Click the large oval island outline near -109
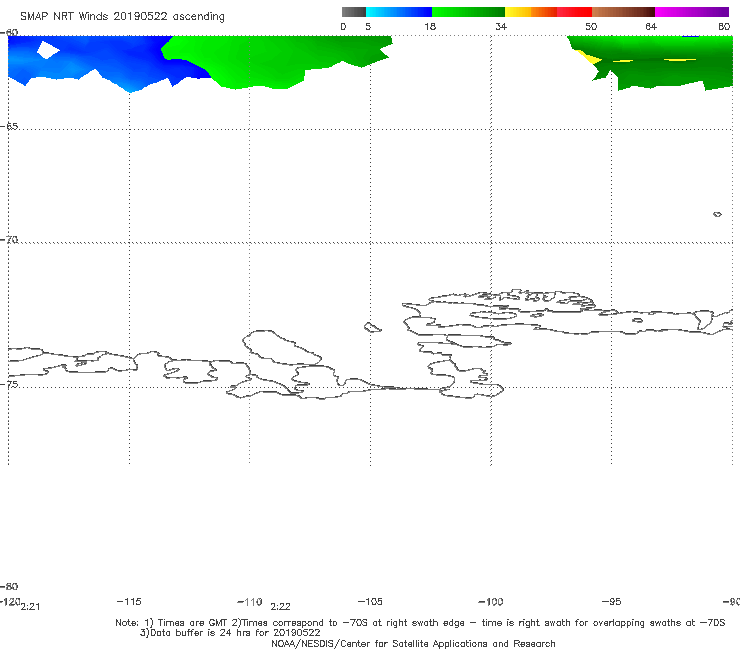The height and width of the screenshot is (650, 740). [282, 347]
